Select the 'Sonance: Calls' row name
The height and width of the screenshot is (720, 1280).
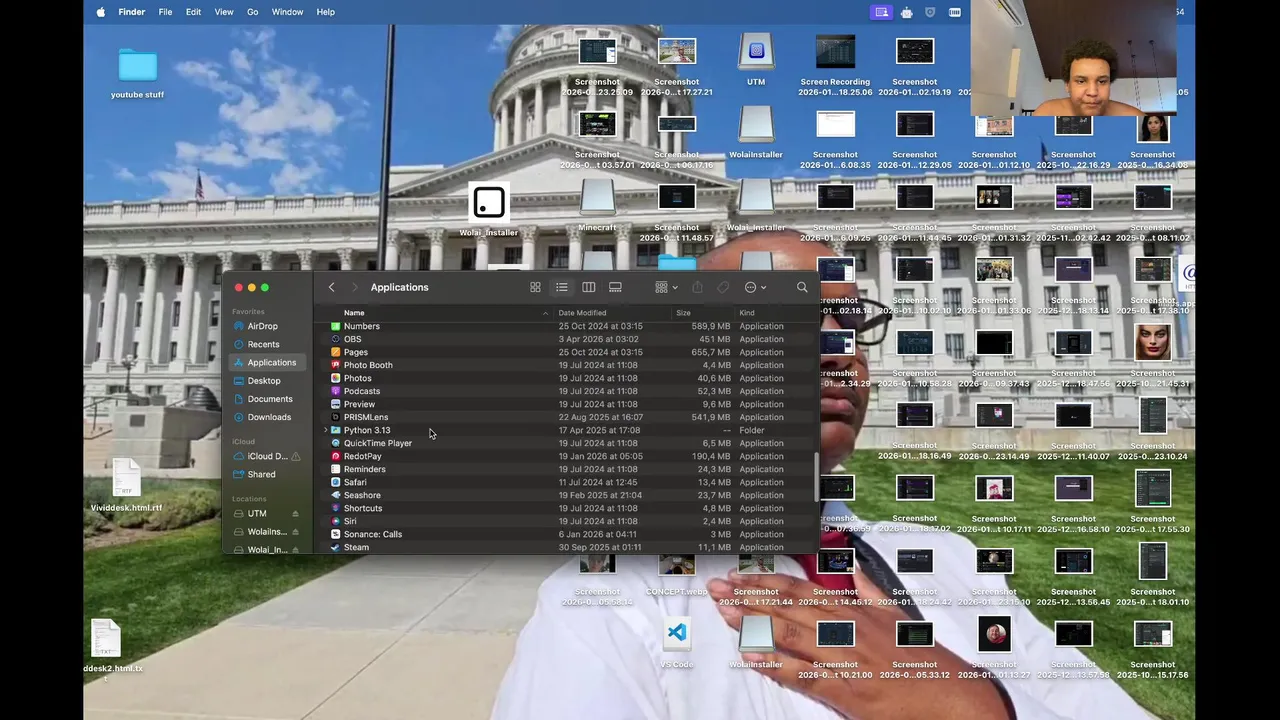(373, 534)
